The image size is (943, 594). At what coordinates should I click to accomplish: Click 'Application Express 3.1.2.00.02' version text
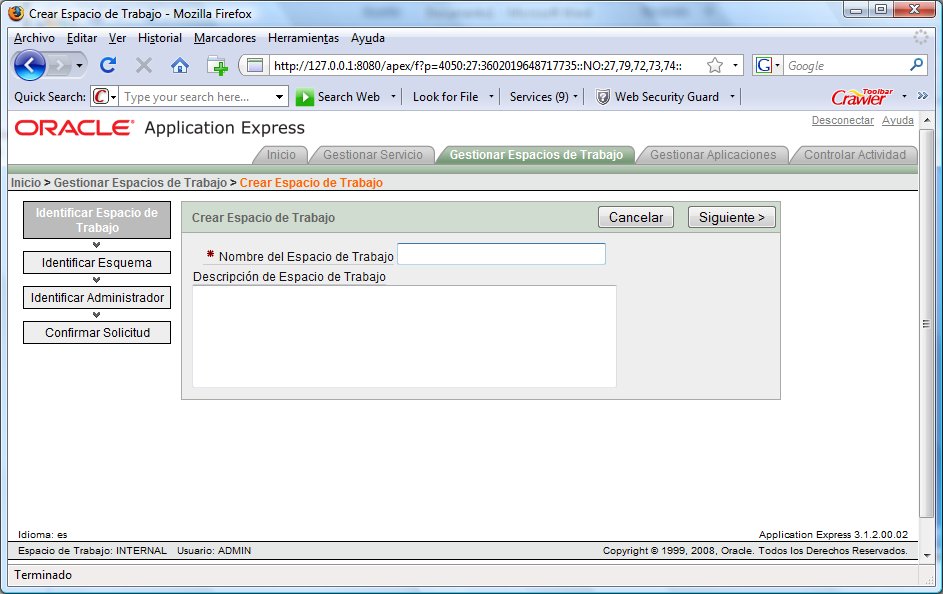click(833, 534)
